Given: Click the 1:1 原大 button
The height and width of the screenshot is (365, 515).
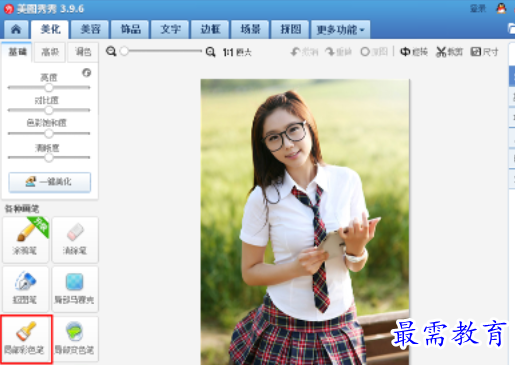Looking at the screenshot, I should coord(237,52).
